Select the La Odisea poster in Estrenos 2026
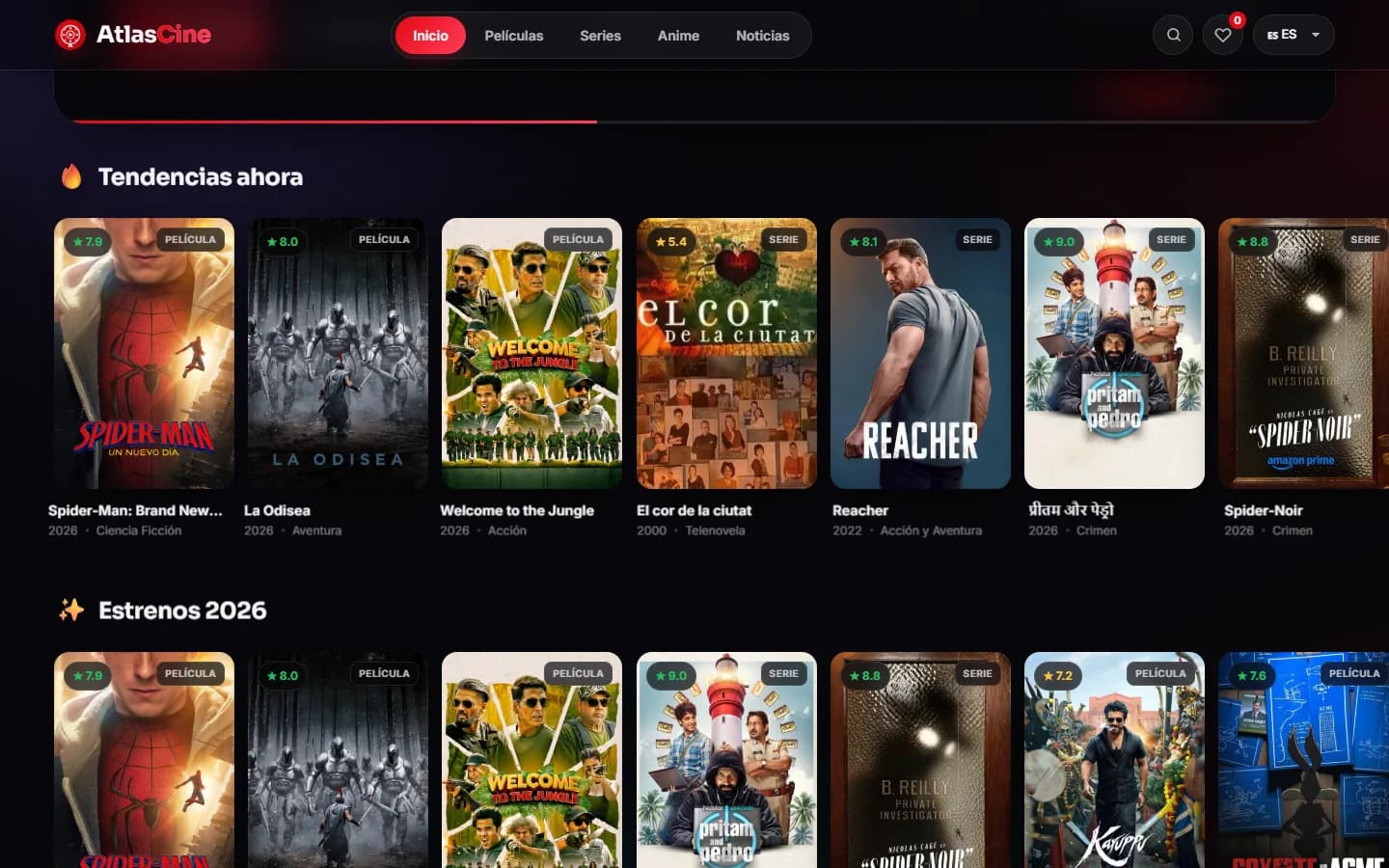The image size is (1389, 868). pos(338,760)
